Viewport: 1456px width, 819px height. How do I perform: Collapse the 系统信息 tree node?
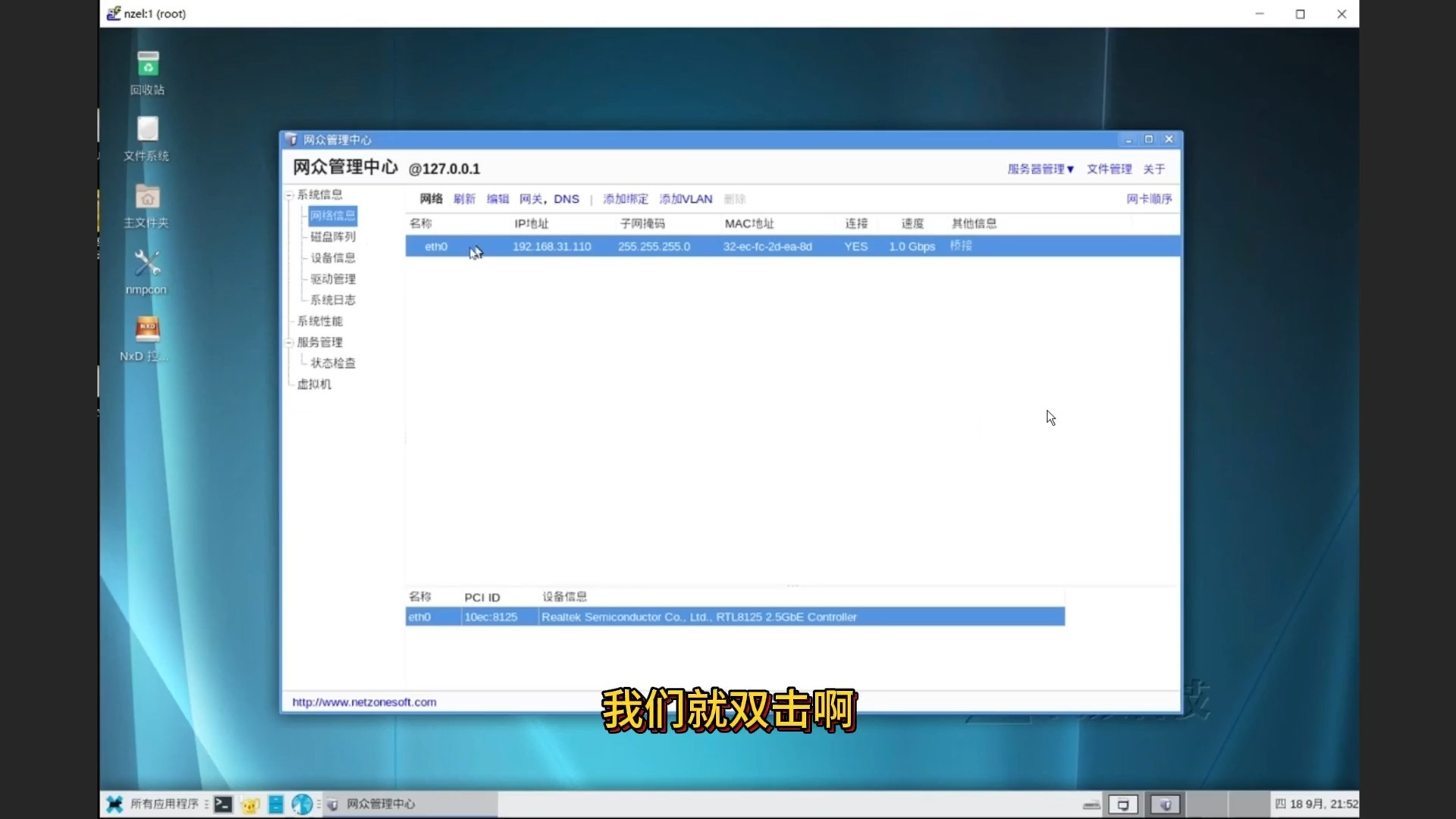coord(290,196)
